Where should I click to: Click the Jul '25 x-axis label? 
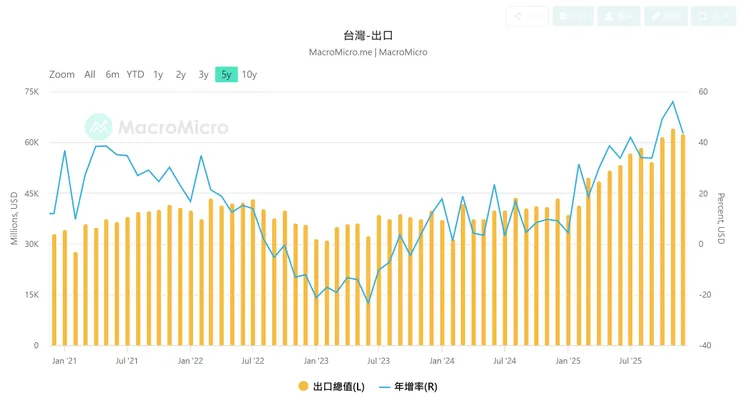[x=630, y=361]
